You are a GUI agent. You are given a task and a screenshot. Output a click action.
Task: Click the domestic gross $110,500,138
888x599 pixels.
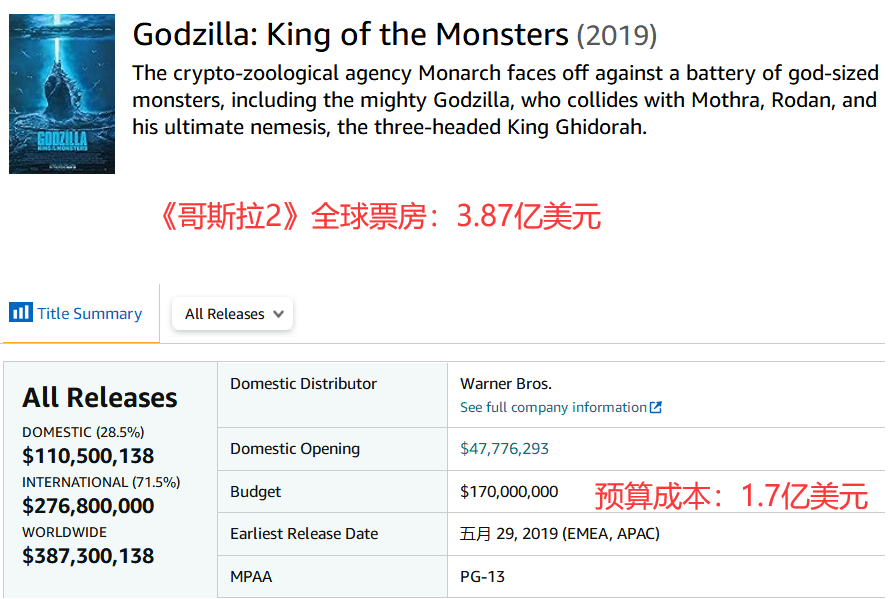pyautogui.click(x=88, y=456)
